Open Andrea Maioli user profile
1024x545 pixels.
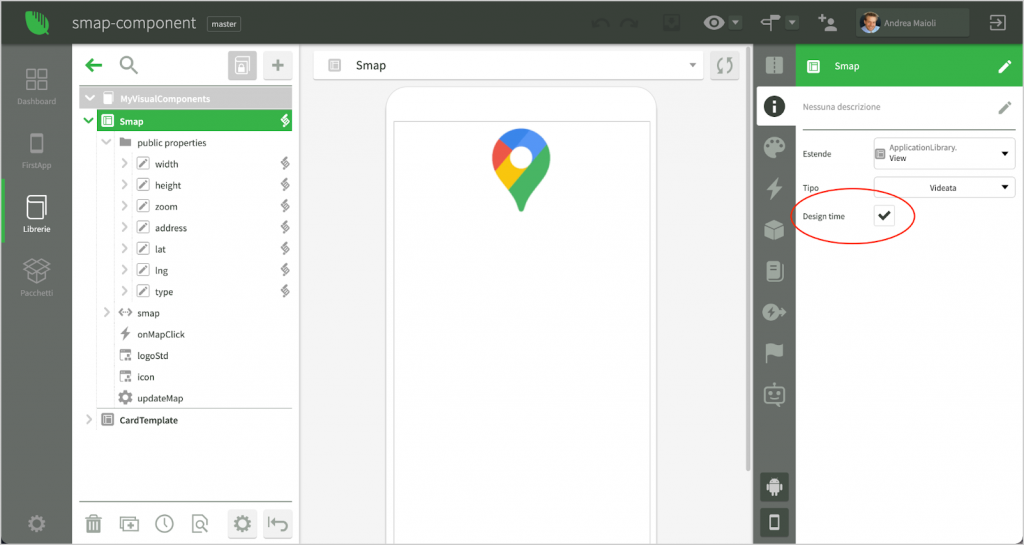[912, 23]
